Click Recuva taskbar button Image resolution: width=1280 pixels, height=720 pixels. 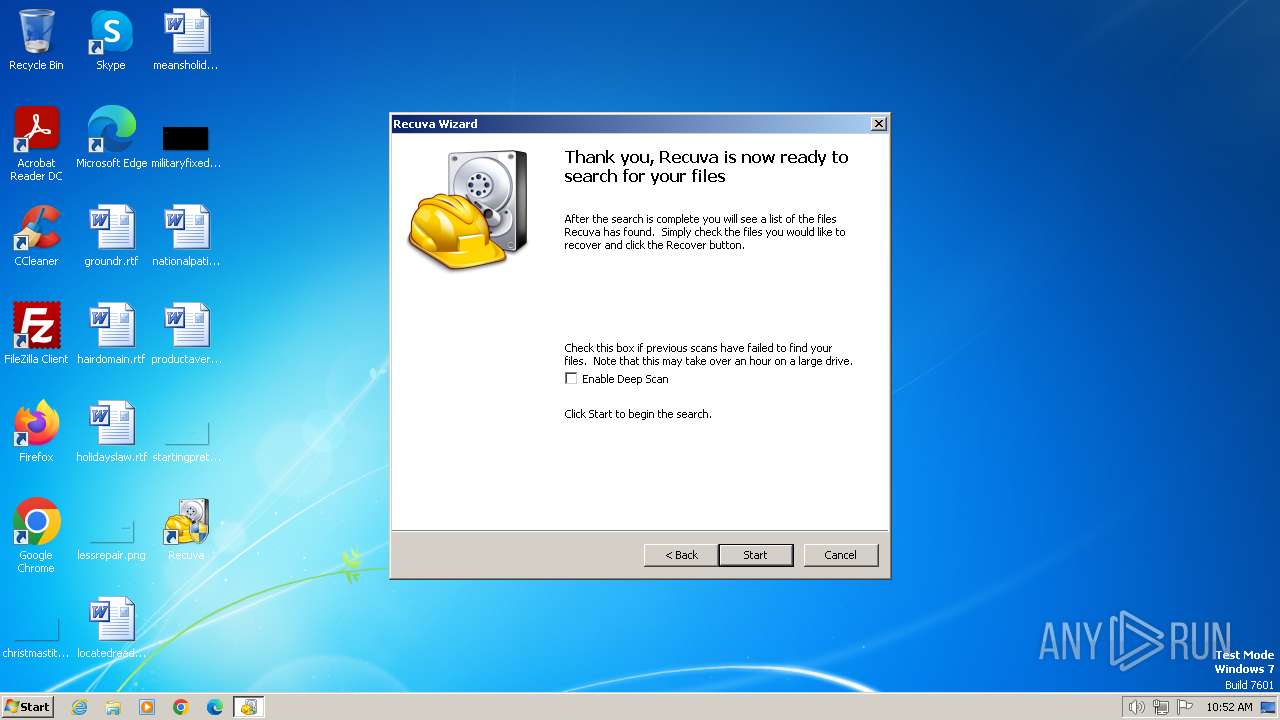[x=249, y=707]
